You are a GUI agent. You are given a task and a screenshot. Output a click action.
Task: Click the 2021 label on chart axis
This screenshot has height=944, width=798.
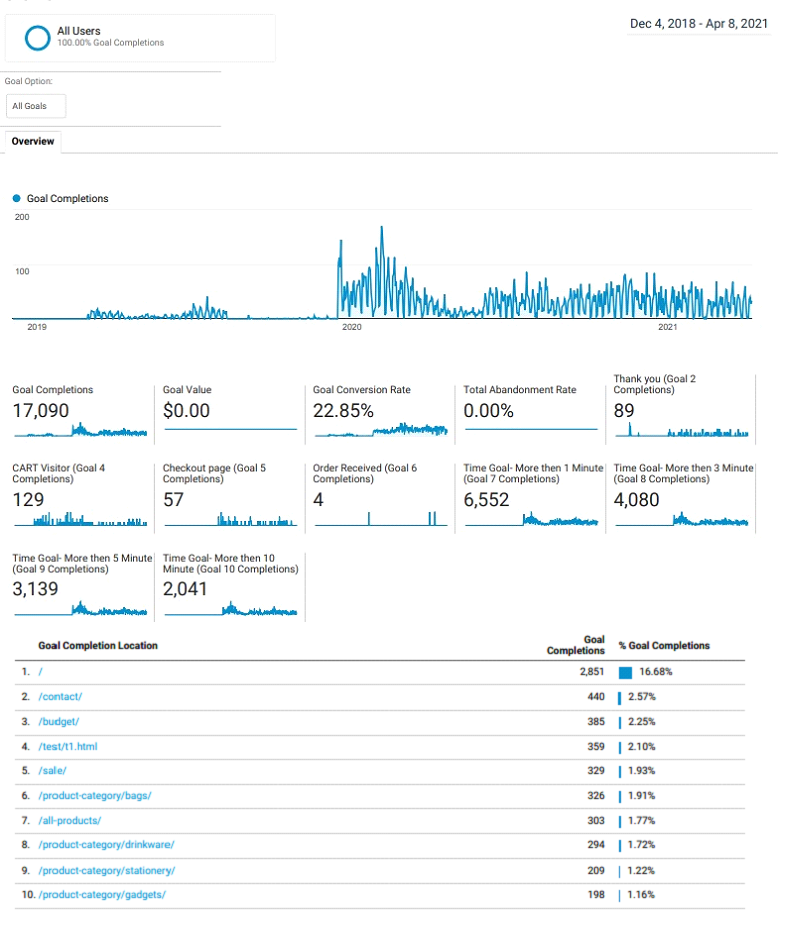click(667, 327)
